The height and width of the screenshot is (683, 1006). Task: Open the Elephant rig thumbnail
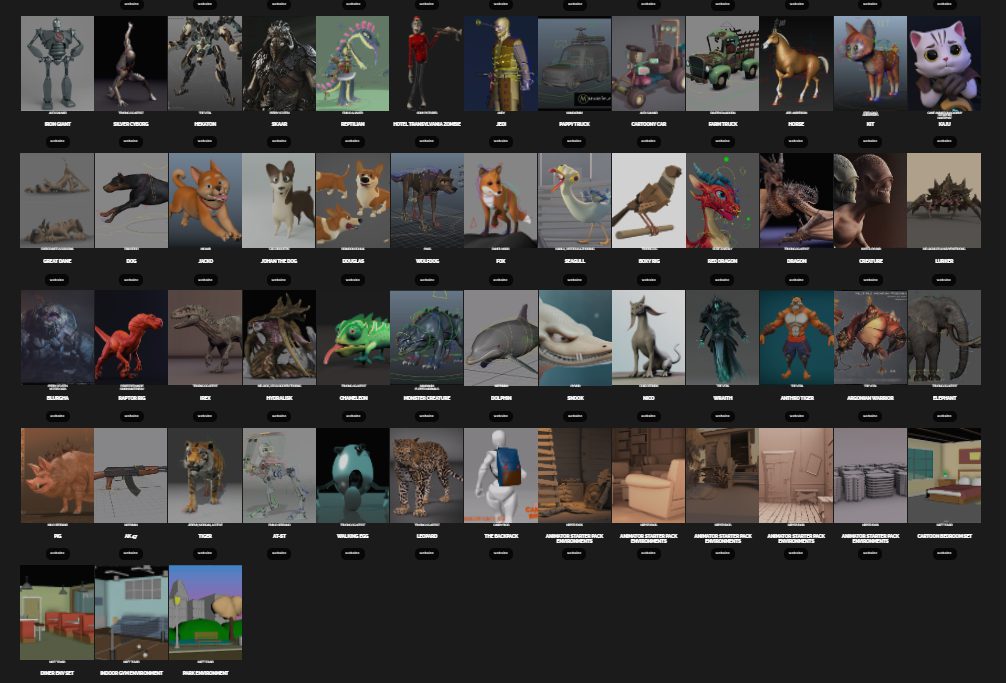(943, 337)
